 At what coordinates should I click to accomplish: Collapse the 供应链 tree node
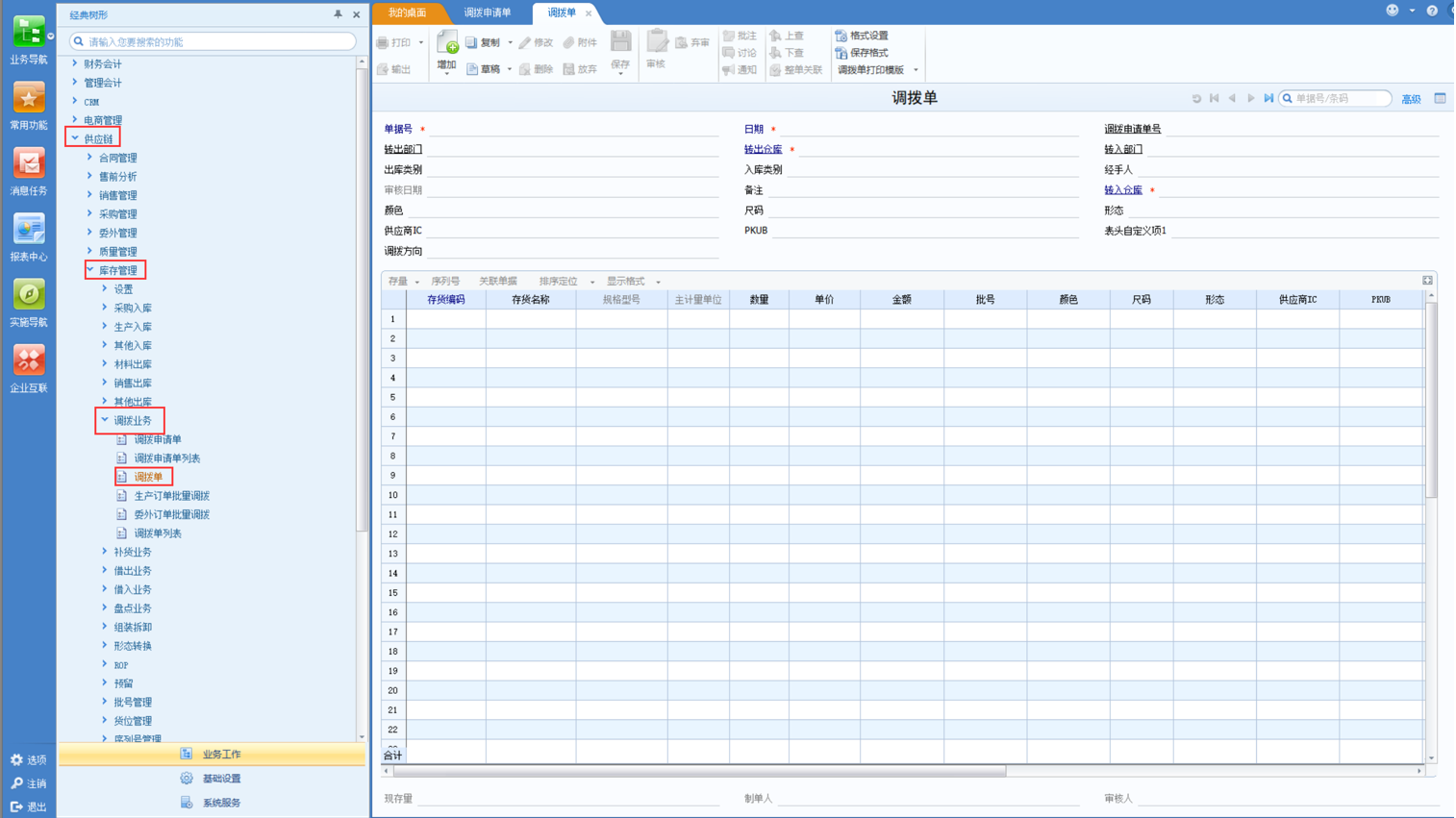click(75, 138)
